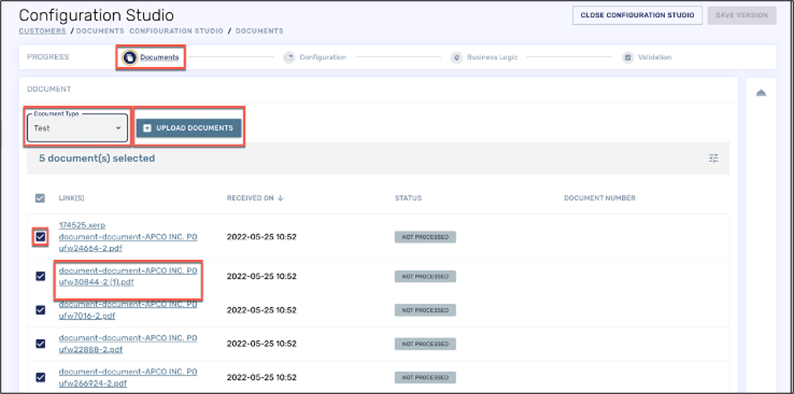Uncheck the ufw30844-2 (1).pdf row checkbox
This screenshot has height=394, width=794.
[x=41, y=276]
